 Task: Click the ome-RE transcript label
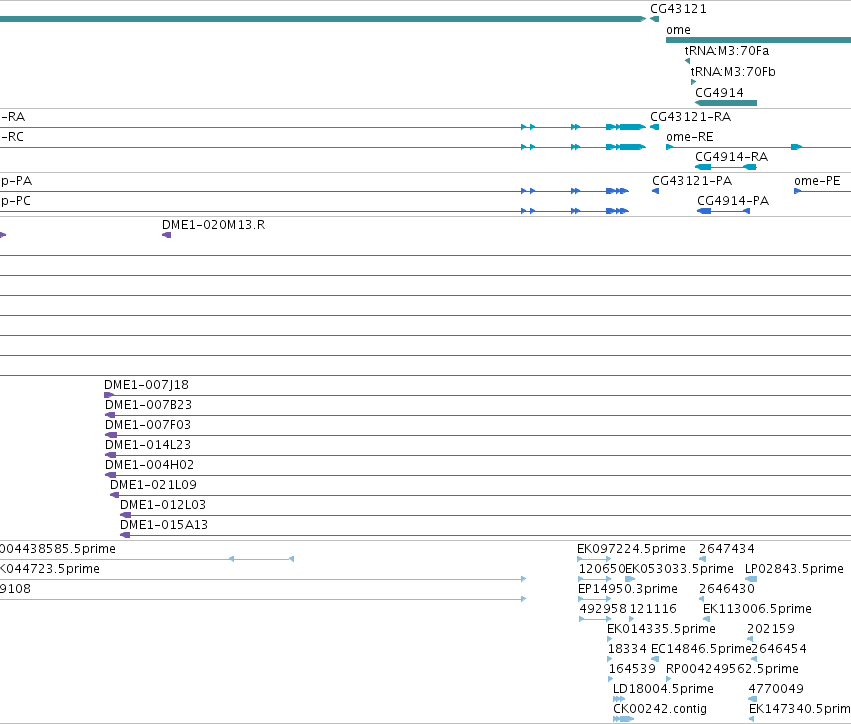click(x=690, y=137)
